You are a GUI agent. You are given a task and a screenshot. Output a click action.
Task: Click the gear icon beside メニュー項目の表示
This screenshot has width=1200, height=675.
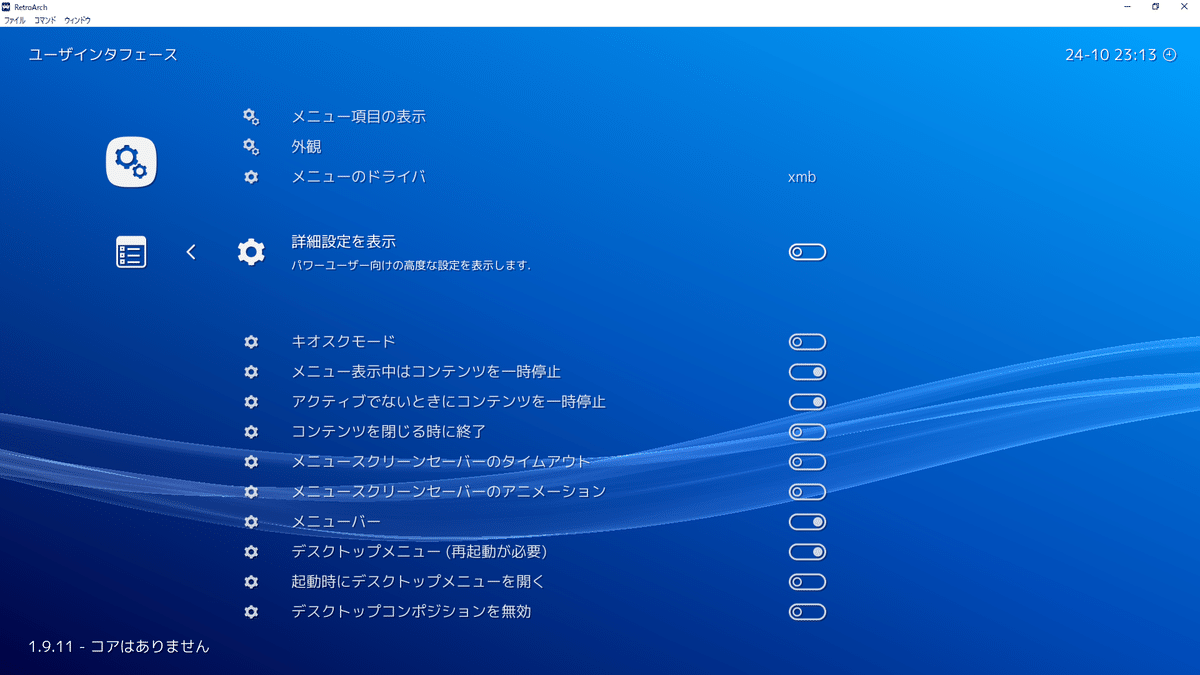[251, 117]
